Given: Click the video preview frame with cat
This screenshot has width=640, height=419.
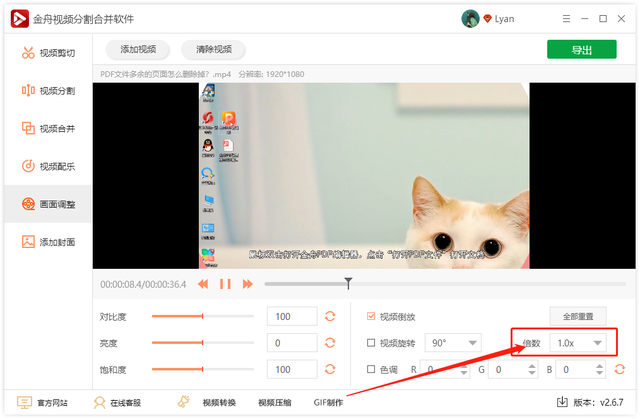Looking at the screenshot, I should pos(364,175).
